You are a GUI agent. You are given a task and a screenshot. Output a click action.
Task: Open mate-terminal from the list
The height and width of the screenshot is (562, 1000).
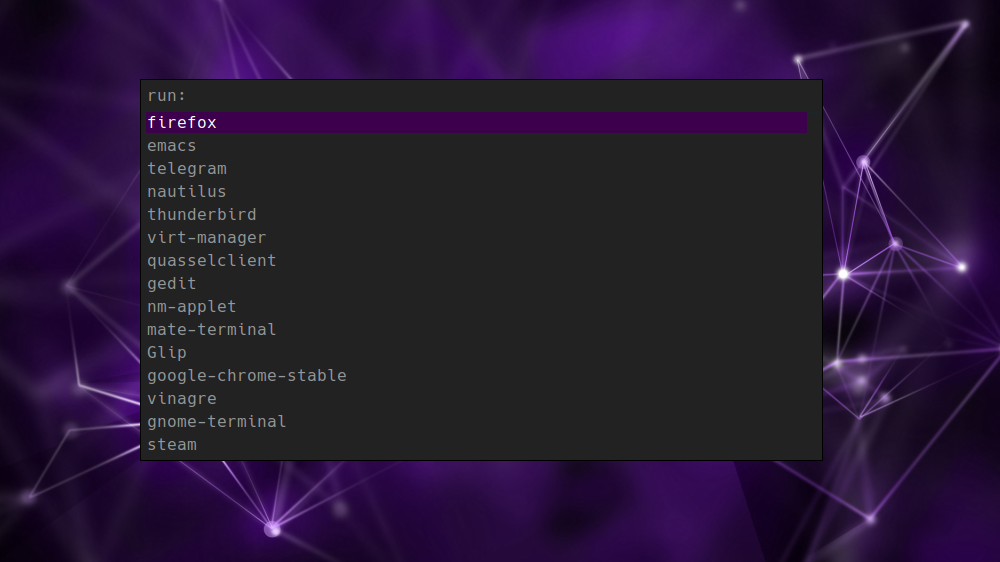pos(212,330)
